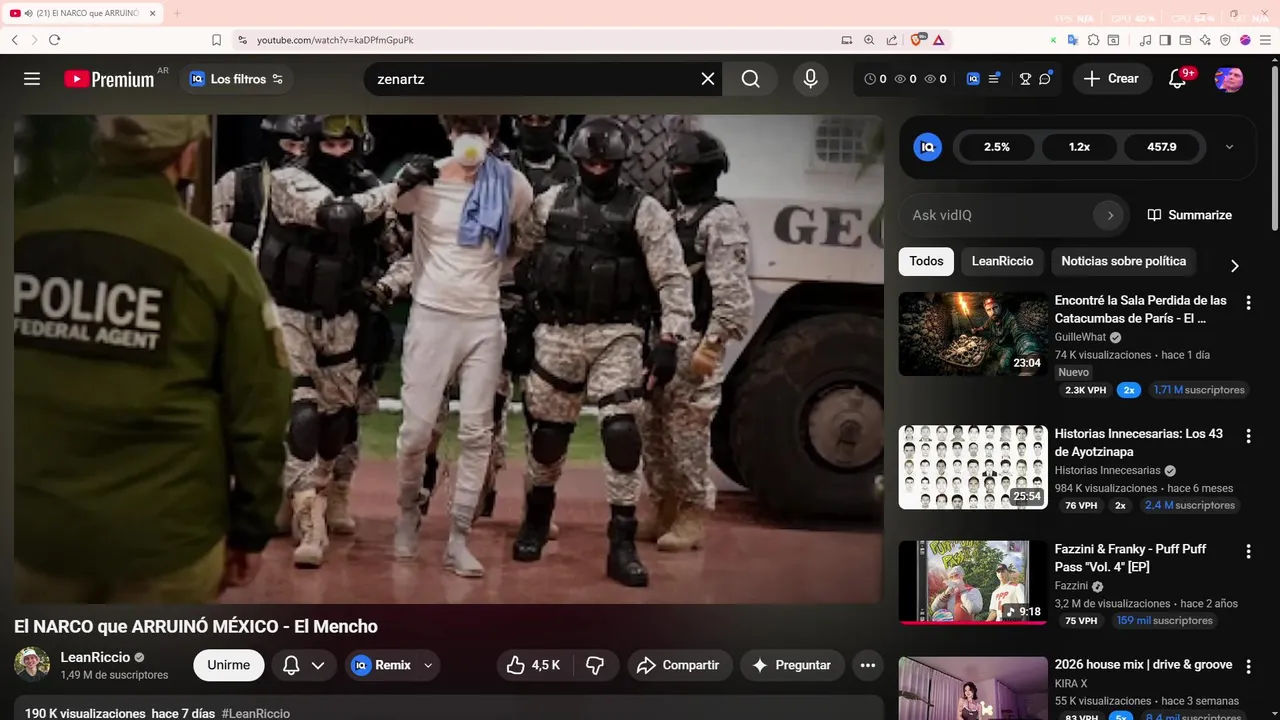Click Brave Rewards triangle icon

pyautogui.click(x=938, y=40)
